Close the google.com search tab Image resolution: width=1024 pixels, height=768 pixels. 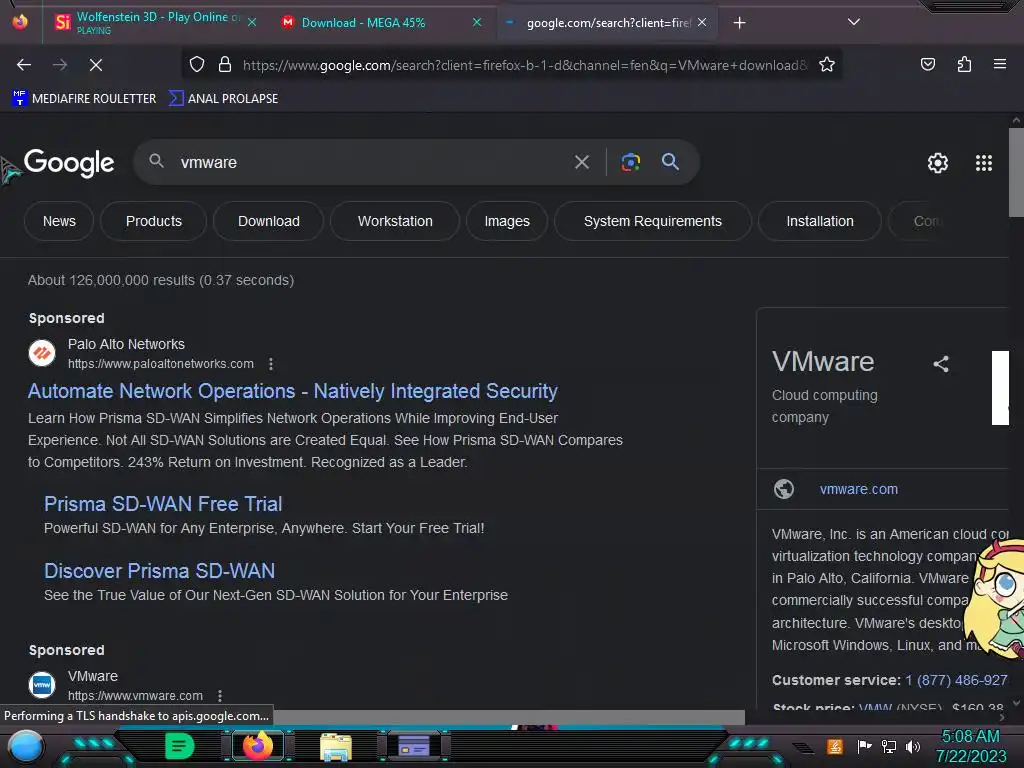tap(702, 23)
